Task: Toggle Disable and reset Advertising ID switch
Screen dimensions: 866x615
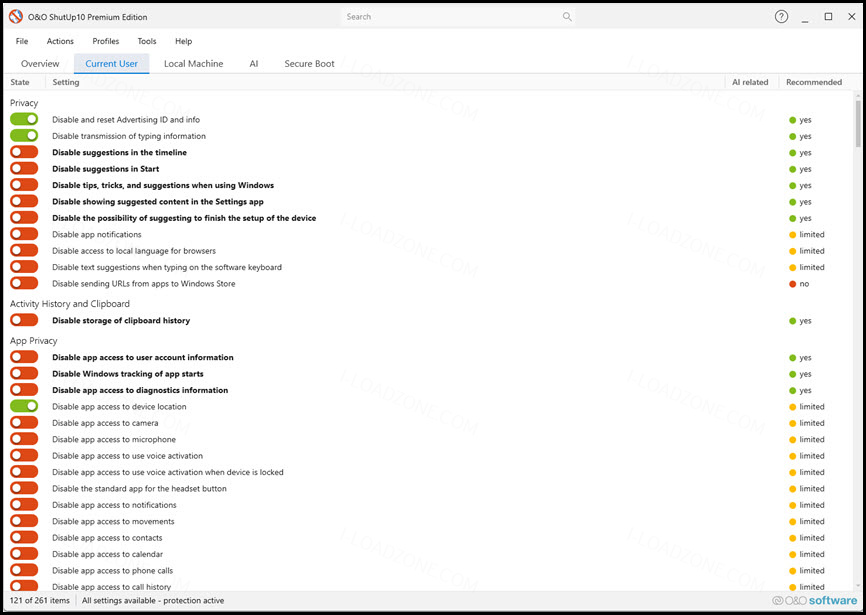Action: [24, 119]
